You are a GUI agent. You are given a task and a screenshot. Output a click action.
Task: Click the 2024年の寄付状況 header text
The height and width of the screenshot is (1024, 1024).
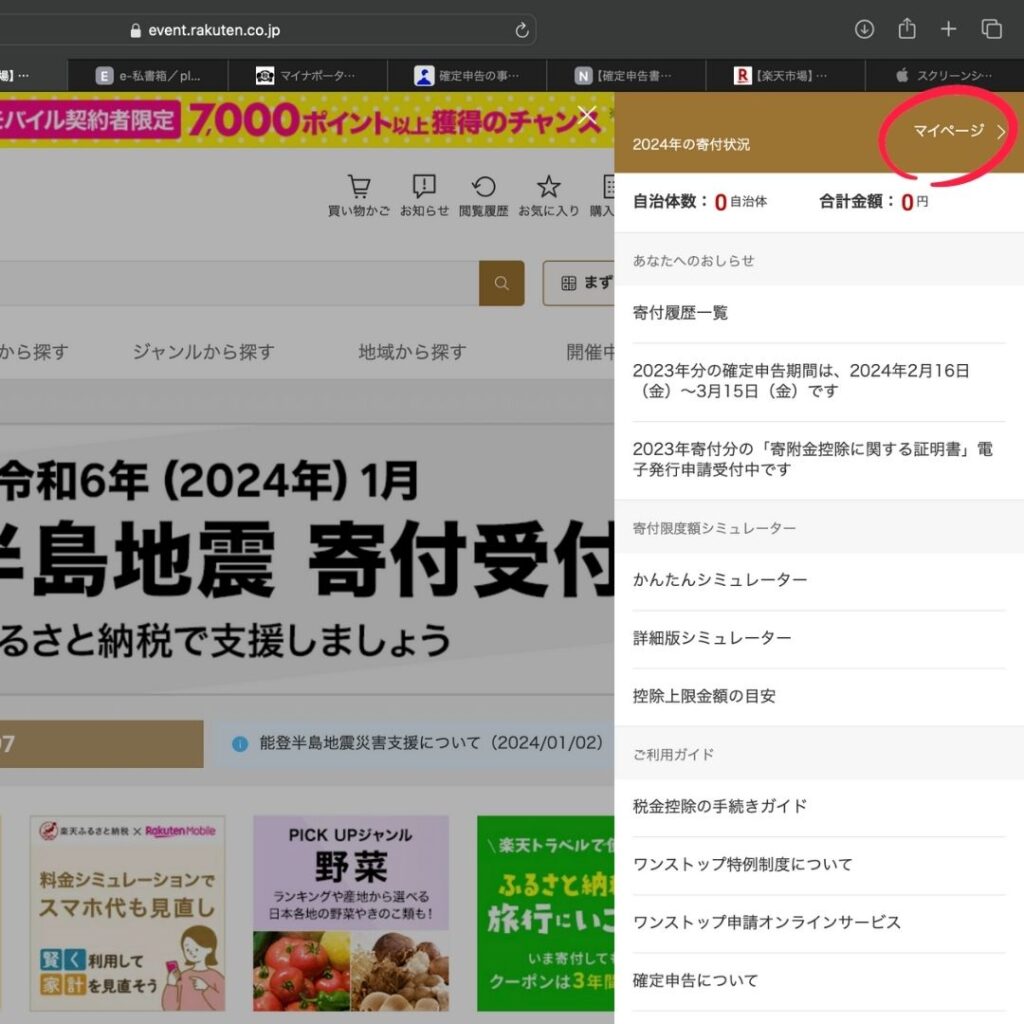(691, 144)
